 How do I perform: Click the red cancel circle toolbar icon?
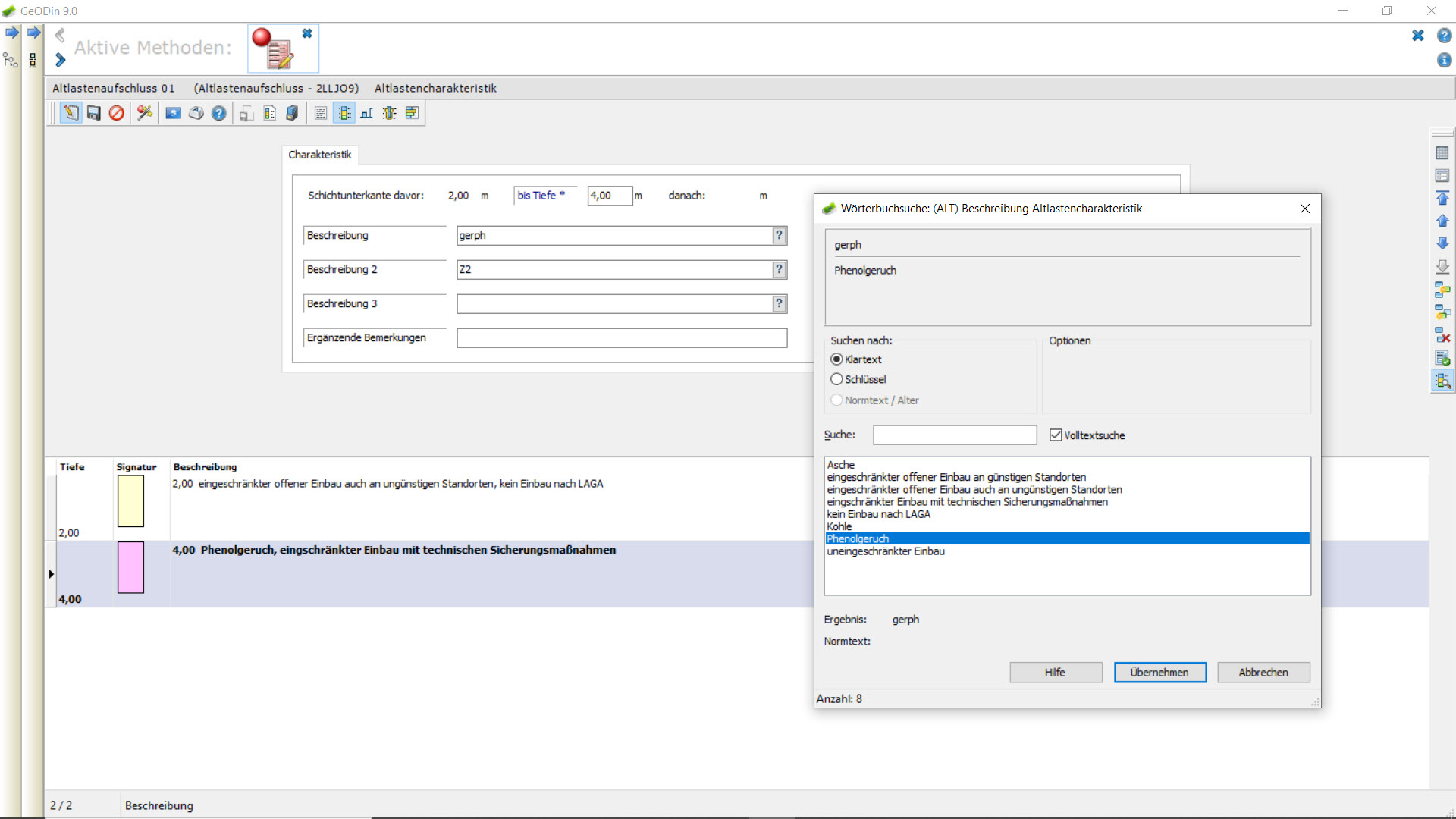click(116, 114)
